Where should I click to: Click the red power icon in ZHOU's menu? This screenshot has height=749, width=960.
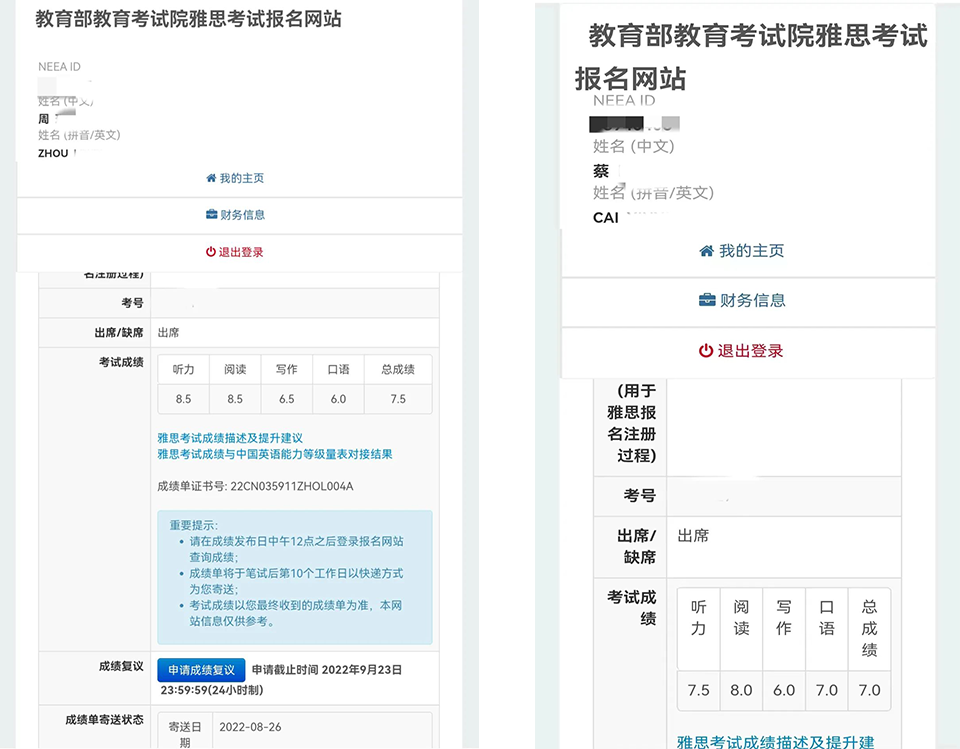tap(211, 252)
